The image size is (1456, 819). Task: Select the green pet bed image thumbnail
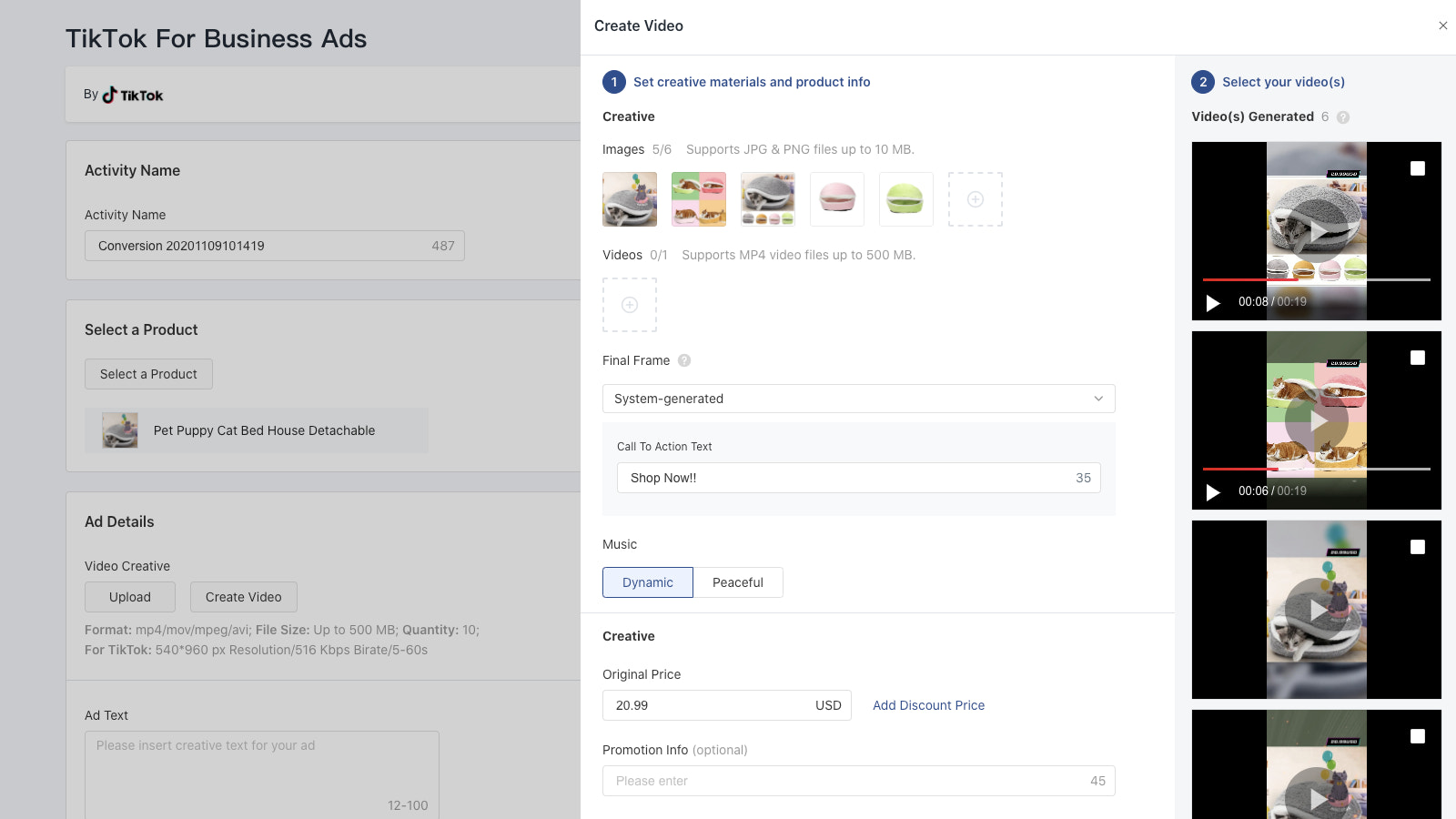click(905, 199)
